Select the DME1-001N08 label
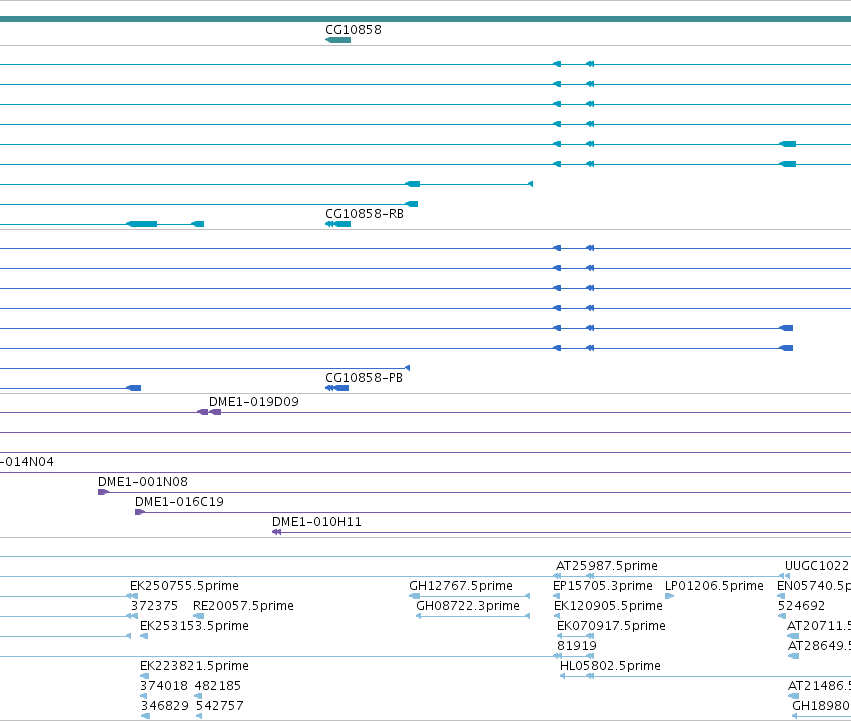 click(143, 482)
